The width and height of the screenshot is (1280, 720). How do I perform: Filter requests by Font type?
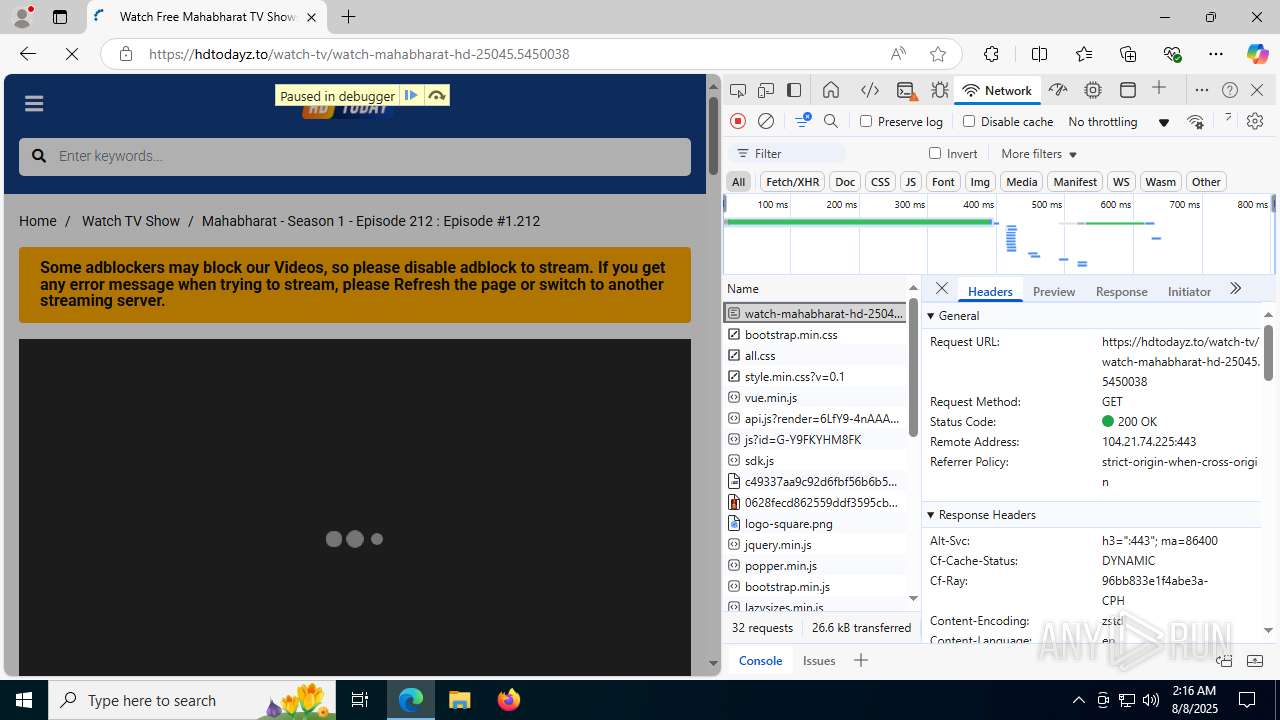pos(943,181)
